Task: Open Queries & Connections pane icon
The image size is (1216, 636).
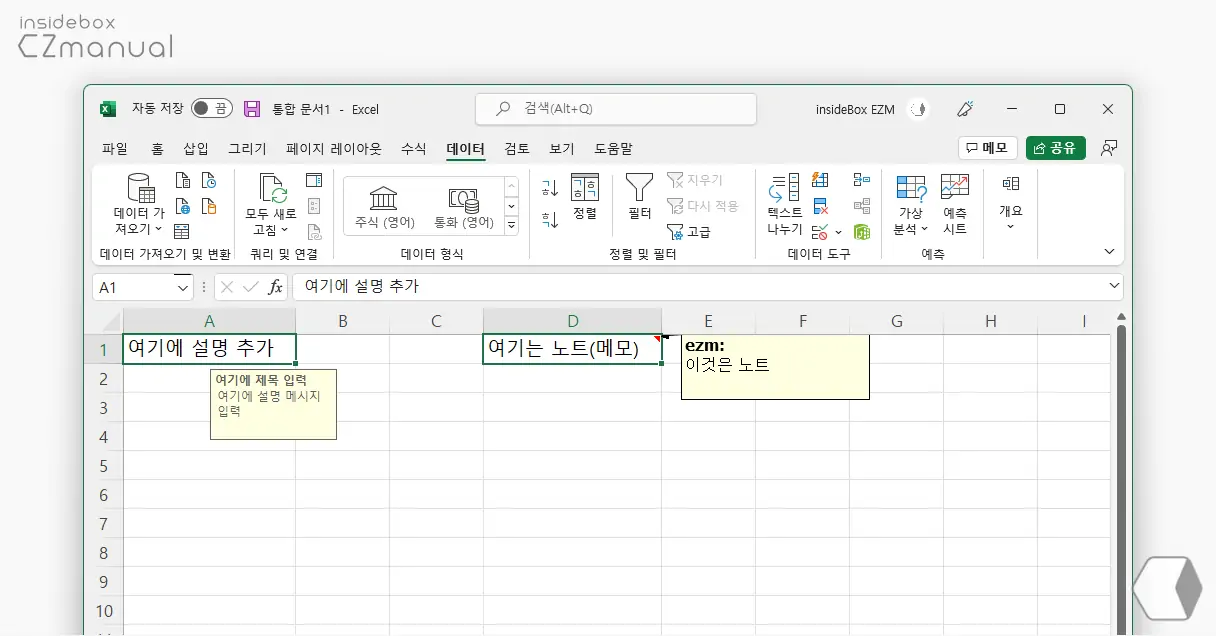Action: (314, 180)
